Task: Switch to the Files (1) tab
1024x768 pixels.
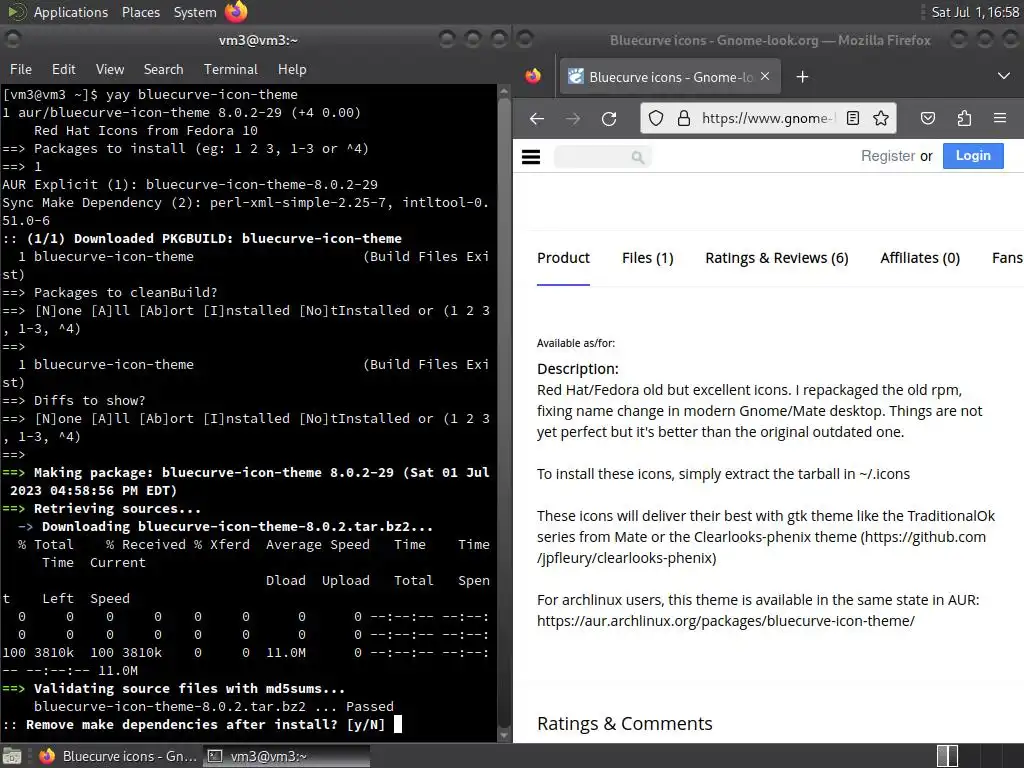Action: [647, 258]
